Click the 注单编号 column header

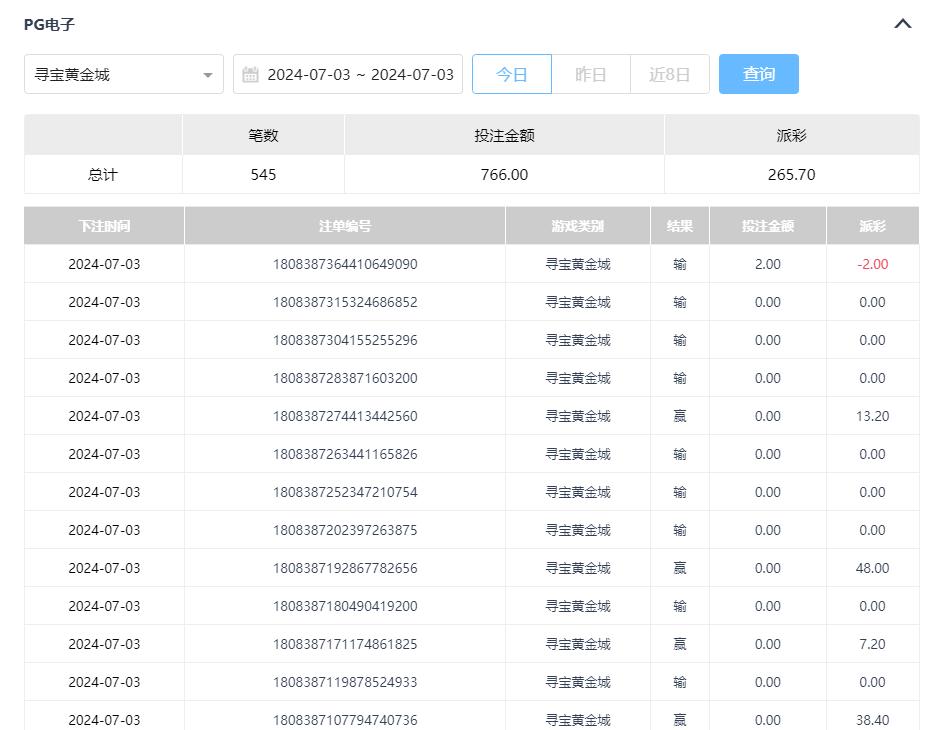(345, 226)
